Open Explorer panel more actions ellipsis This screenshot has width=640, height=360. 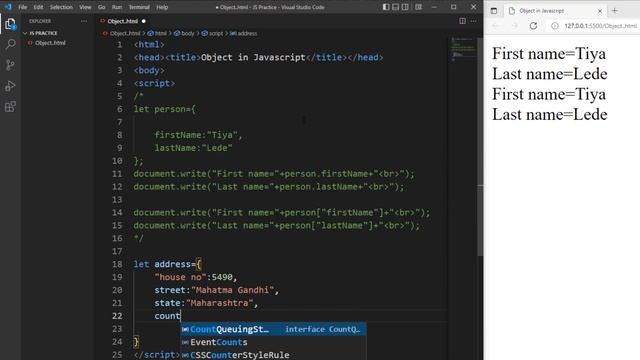click(x=84, y=21)
